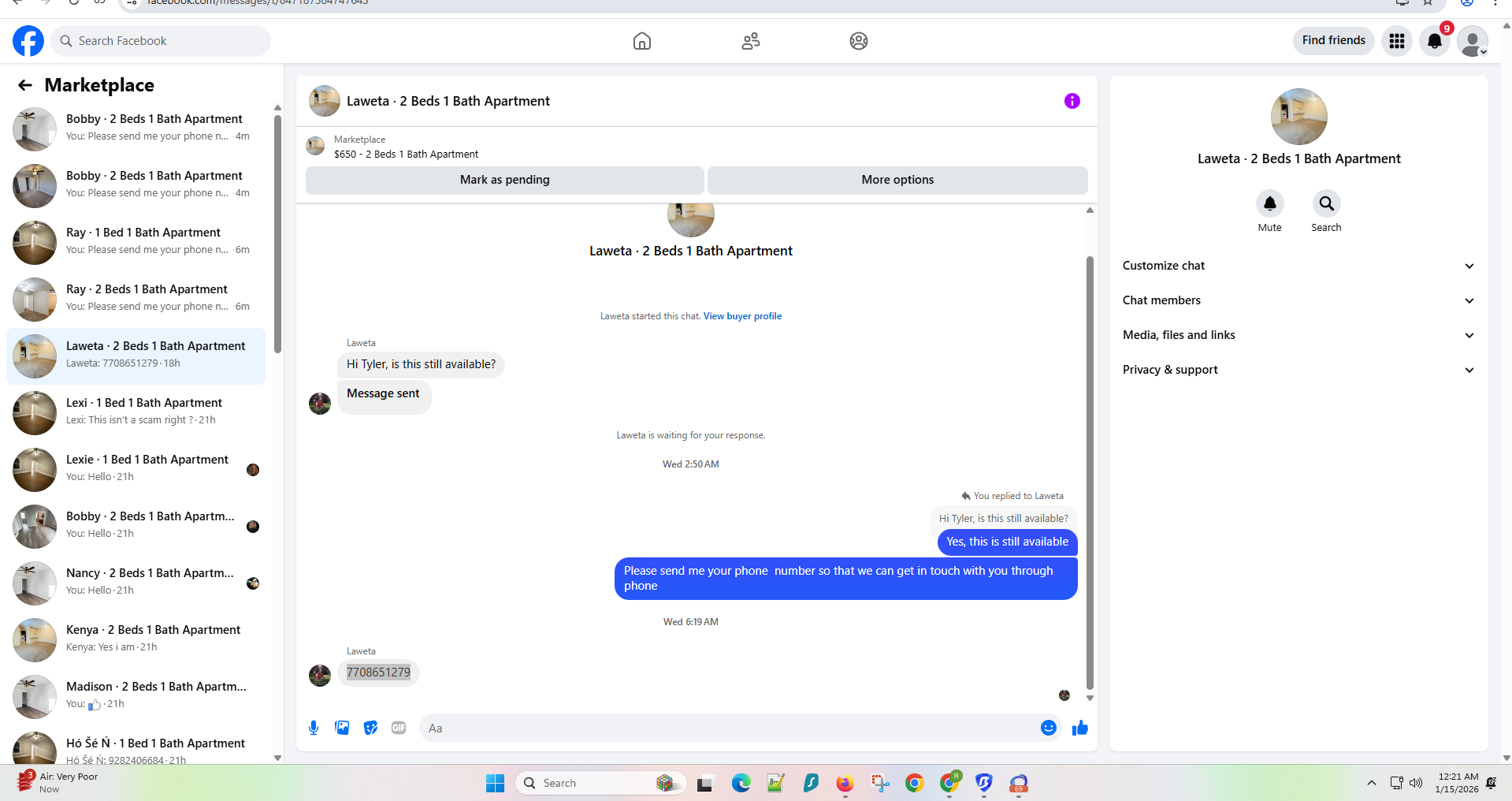The image size is (1512, 801).
Task: Open the View buyer profile link
Action: (x=742, y=316)
